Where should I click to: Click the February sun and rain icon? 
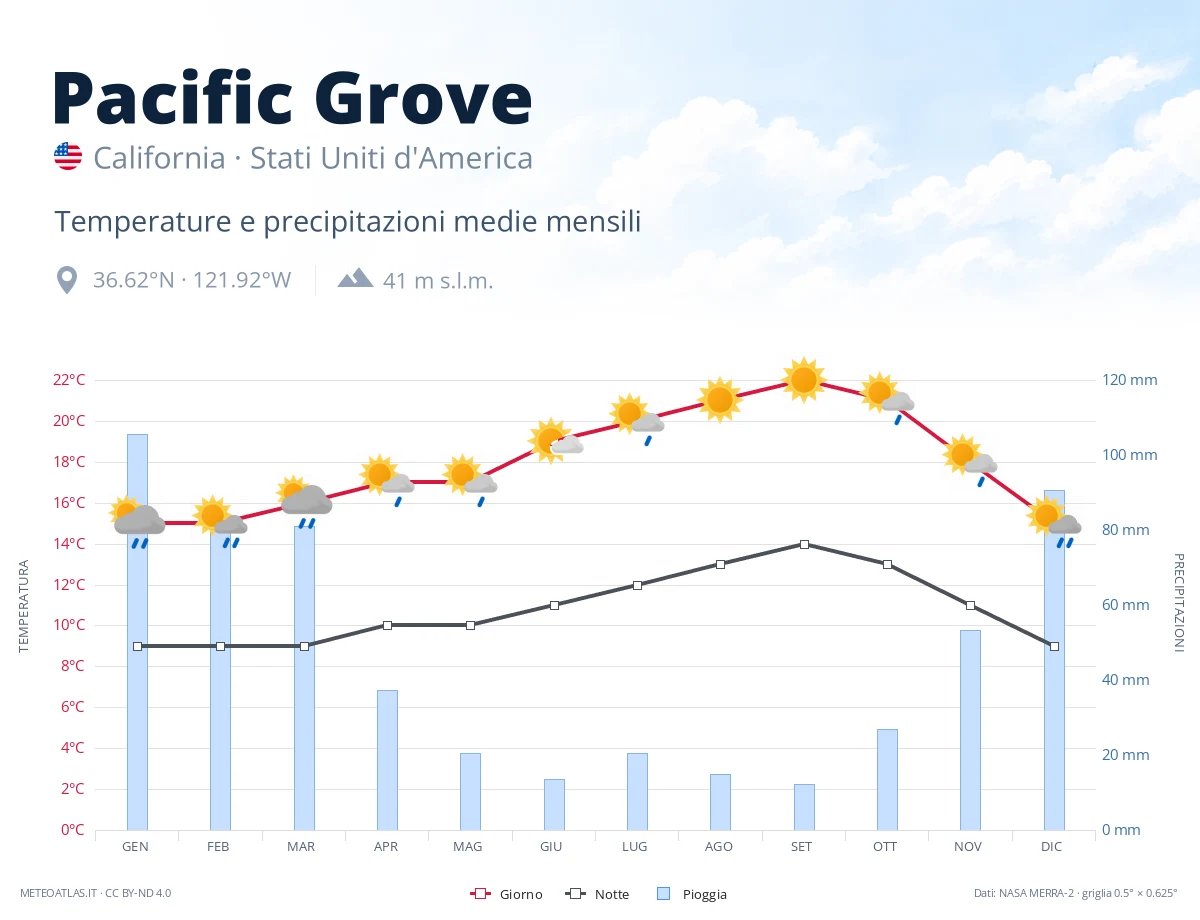(x=220, y=522)
